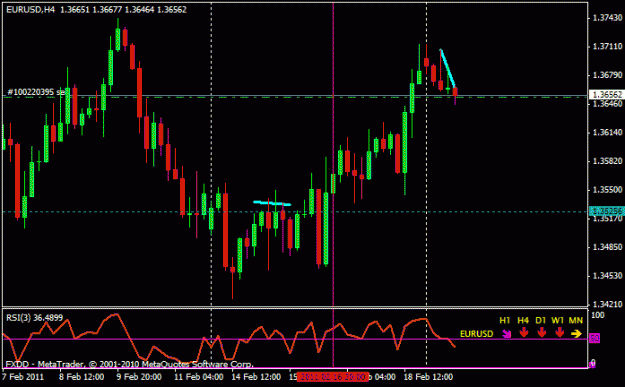Image resolution: width=625 pixels, height=387 pixels.
Task: Click the 11 Feb 04:00 date label
Action: tap(199, 377)
